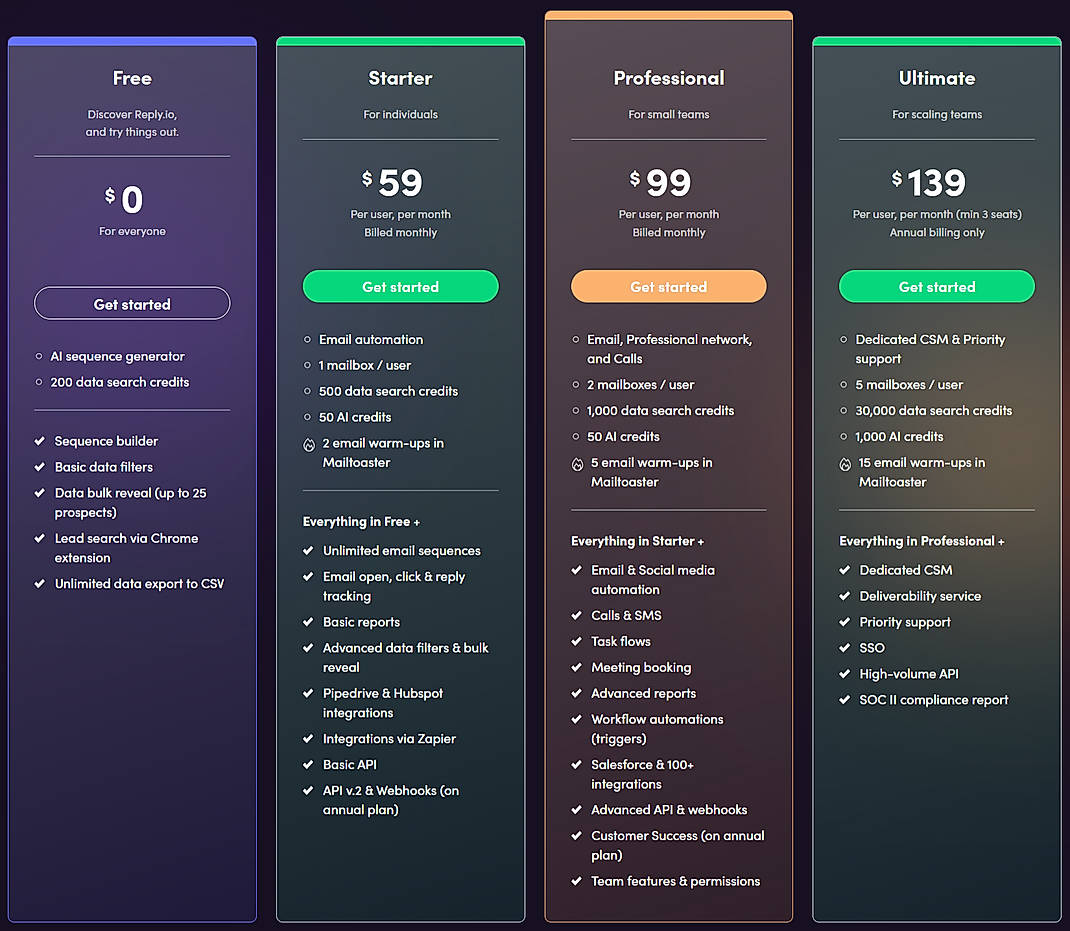Click the checkmark next to Dedicated CSM
The width and height of the screenshot is (1070, 931).
845,570
